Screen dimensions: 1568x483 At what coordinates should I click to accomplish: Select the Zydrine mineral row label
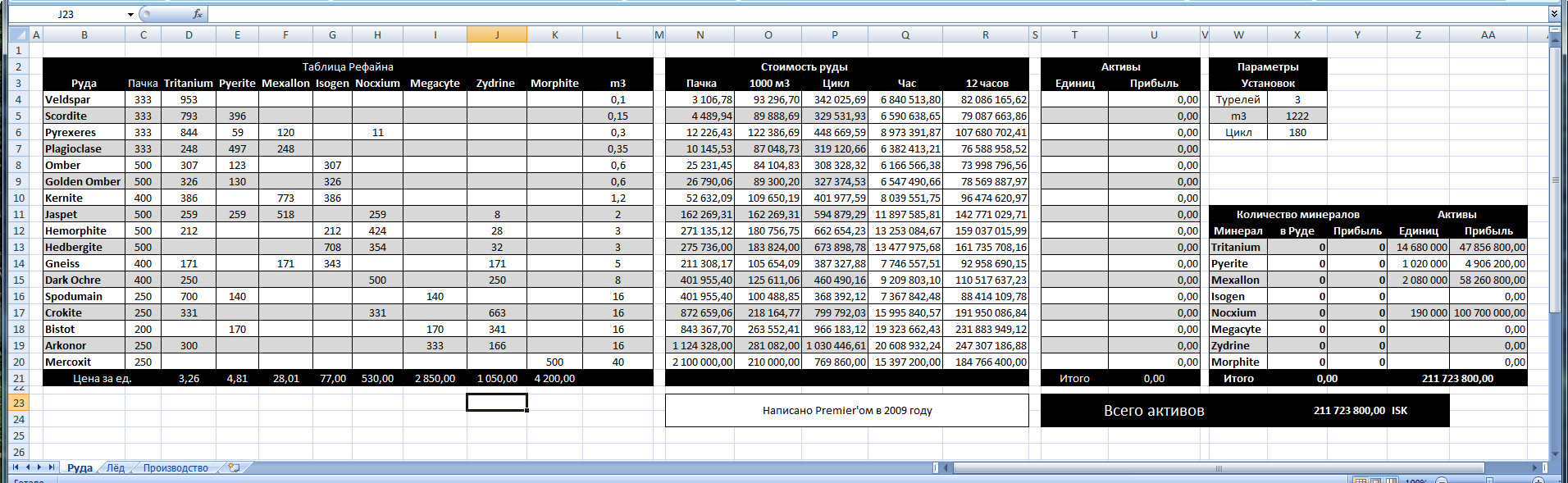[x=1238, y=345]
